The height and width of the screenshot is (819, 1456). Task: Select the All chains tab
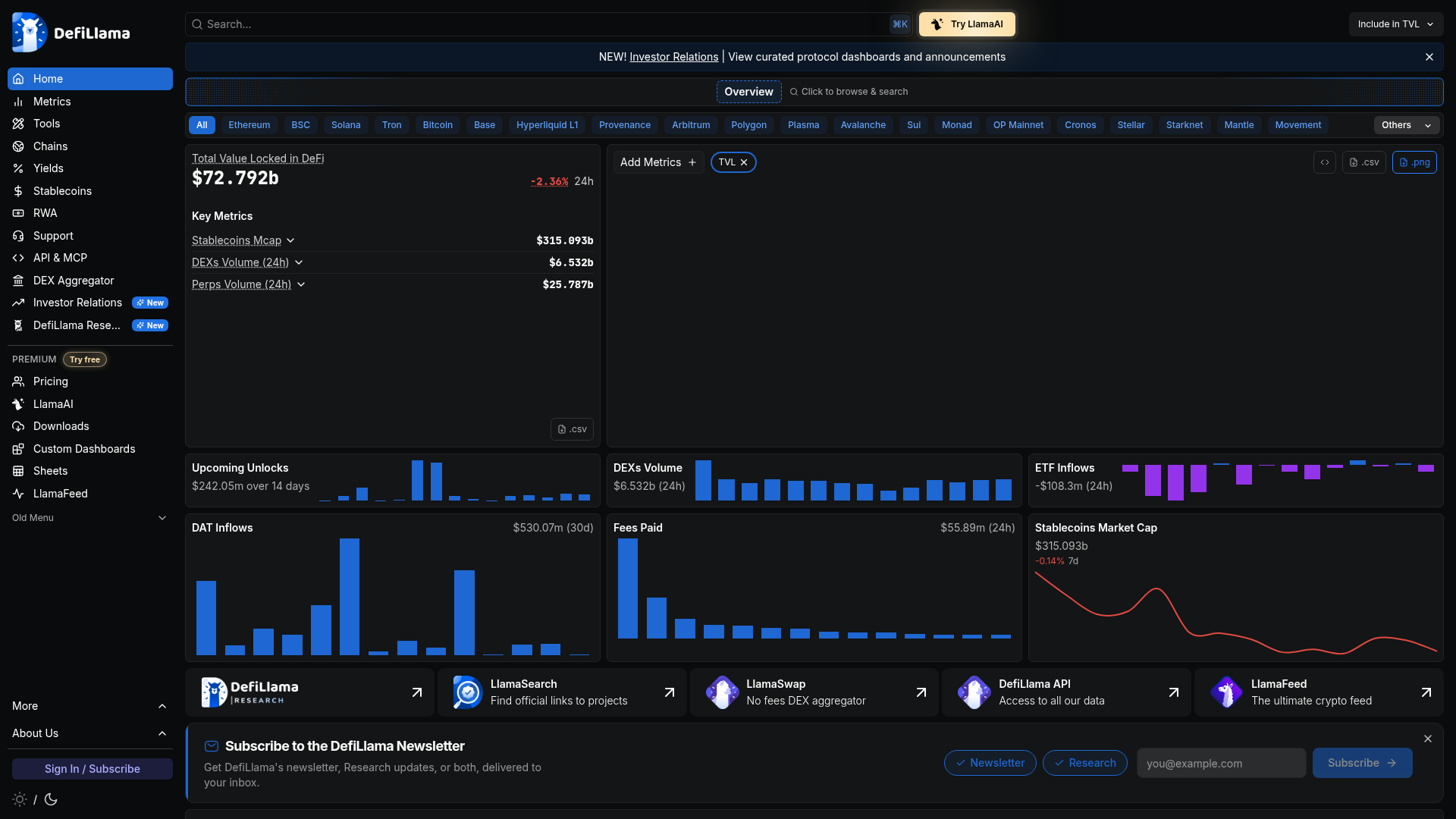tap(202, 125)
